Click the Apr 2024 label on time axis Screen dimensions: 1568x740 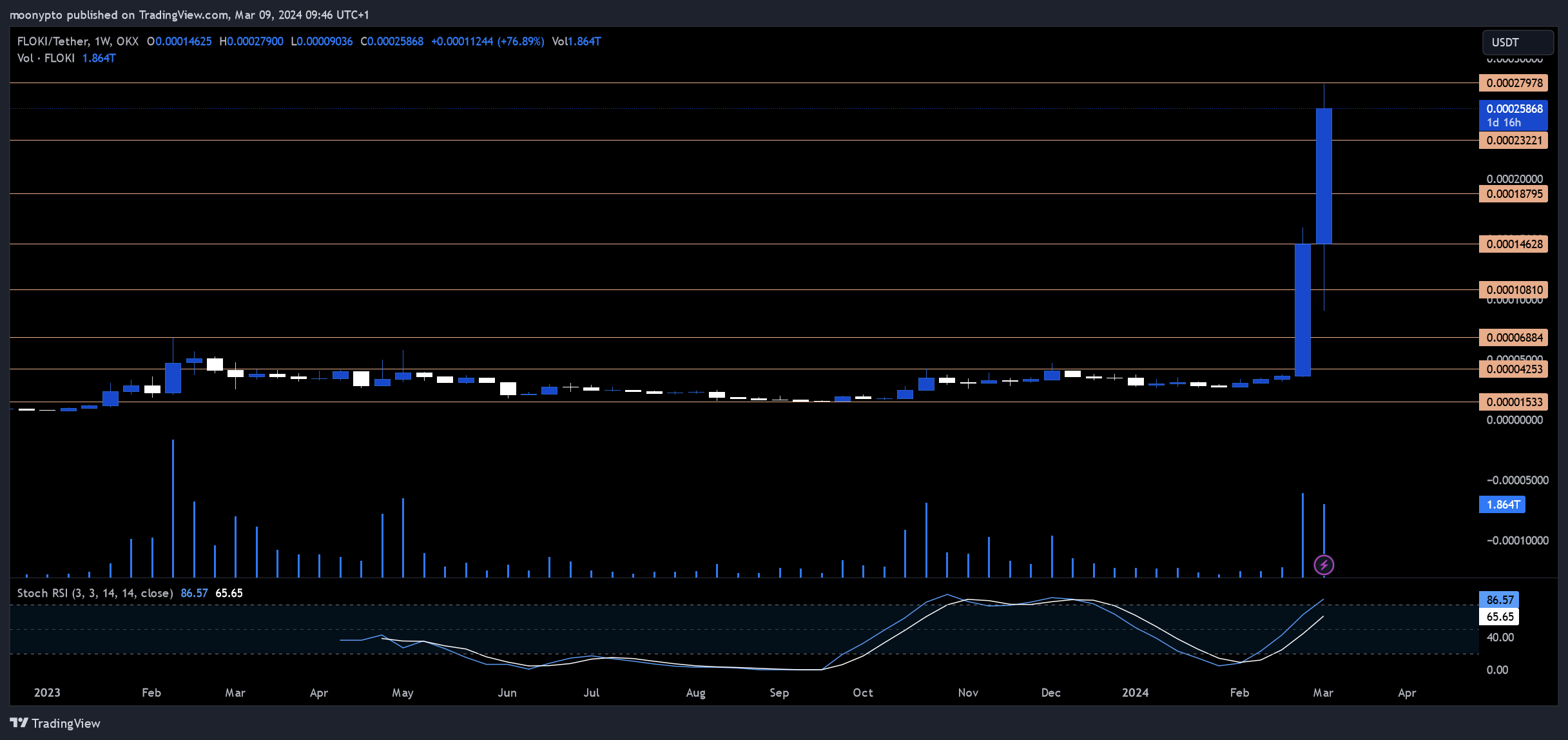(1407, 693)
